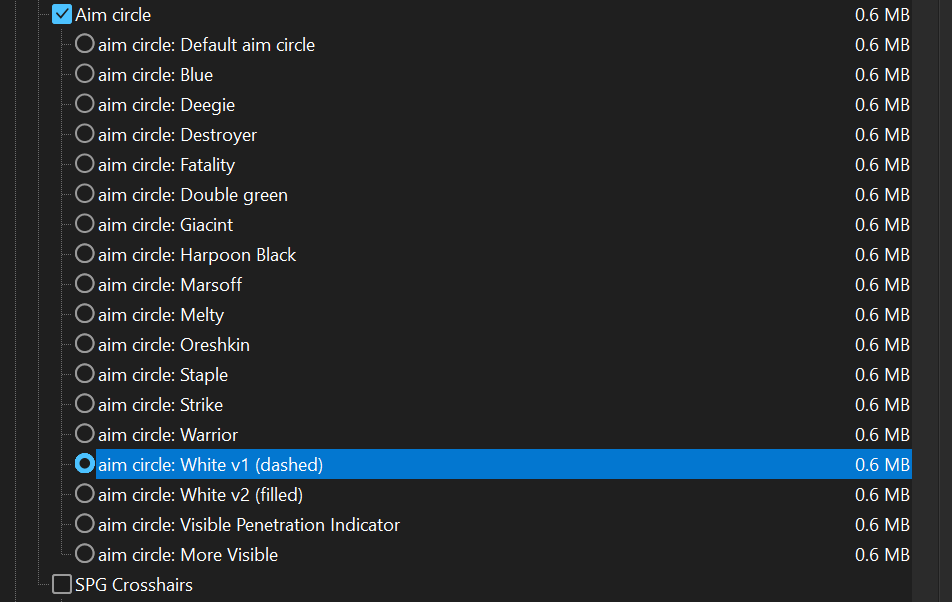
Task: Select Default aim circle radio button
Action: [84, 44]
